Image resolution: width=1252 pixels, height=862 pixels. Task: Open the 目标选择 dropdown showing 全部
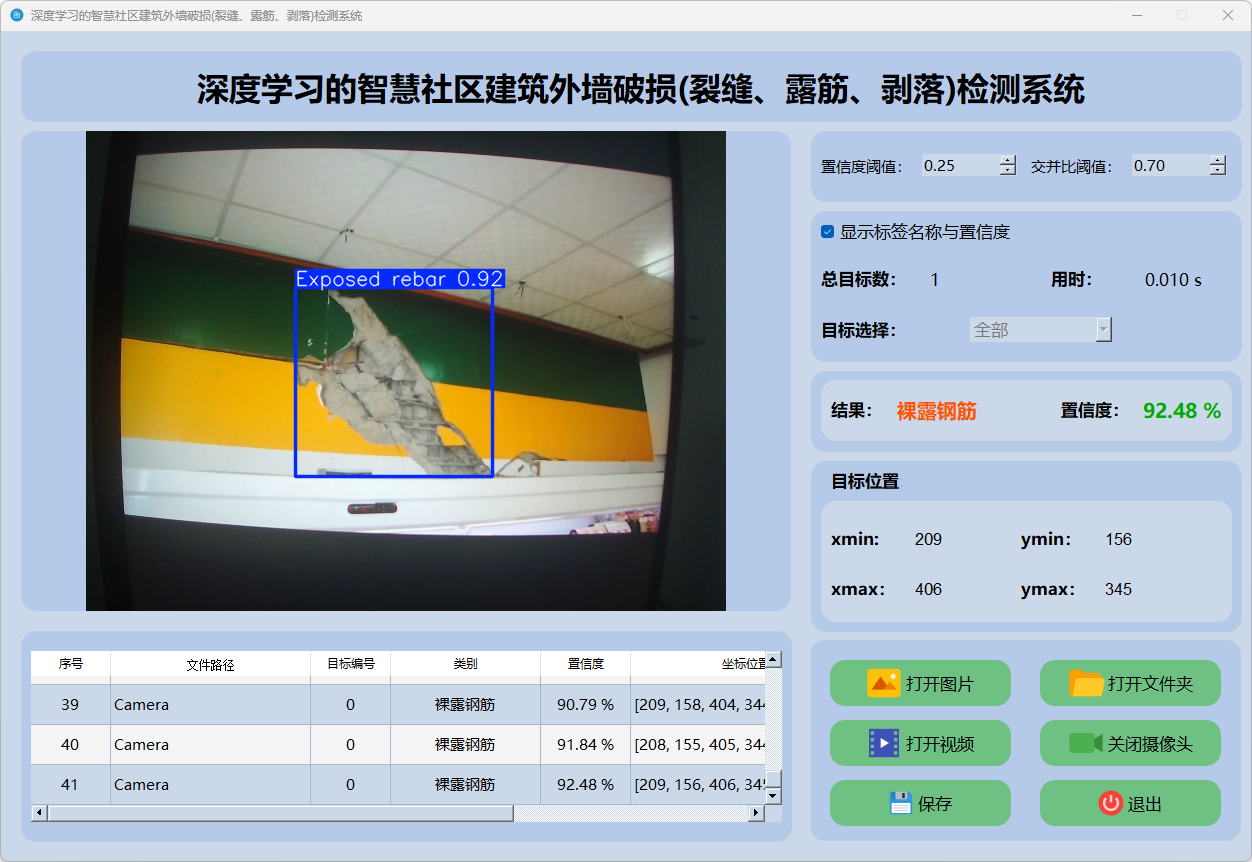(1041, 329)
